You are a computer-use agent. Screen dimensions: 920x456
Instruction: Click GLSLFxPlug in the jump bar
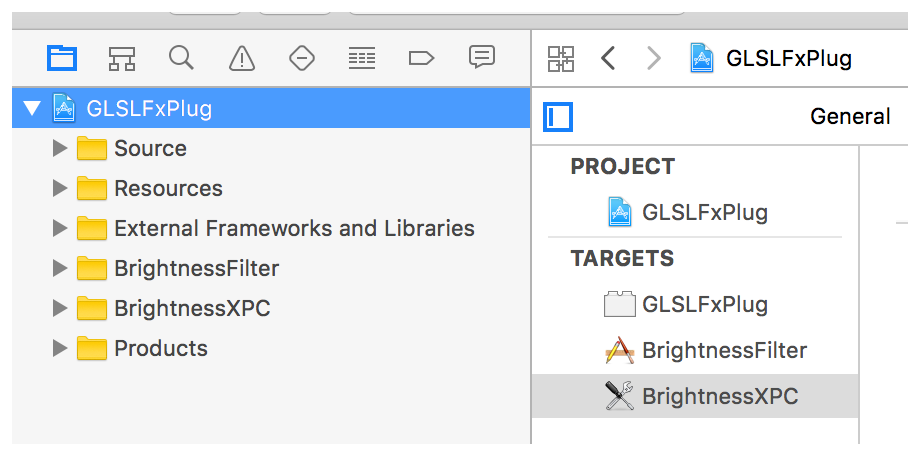(788, 58)
